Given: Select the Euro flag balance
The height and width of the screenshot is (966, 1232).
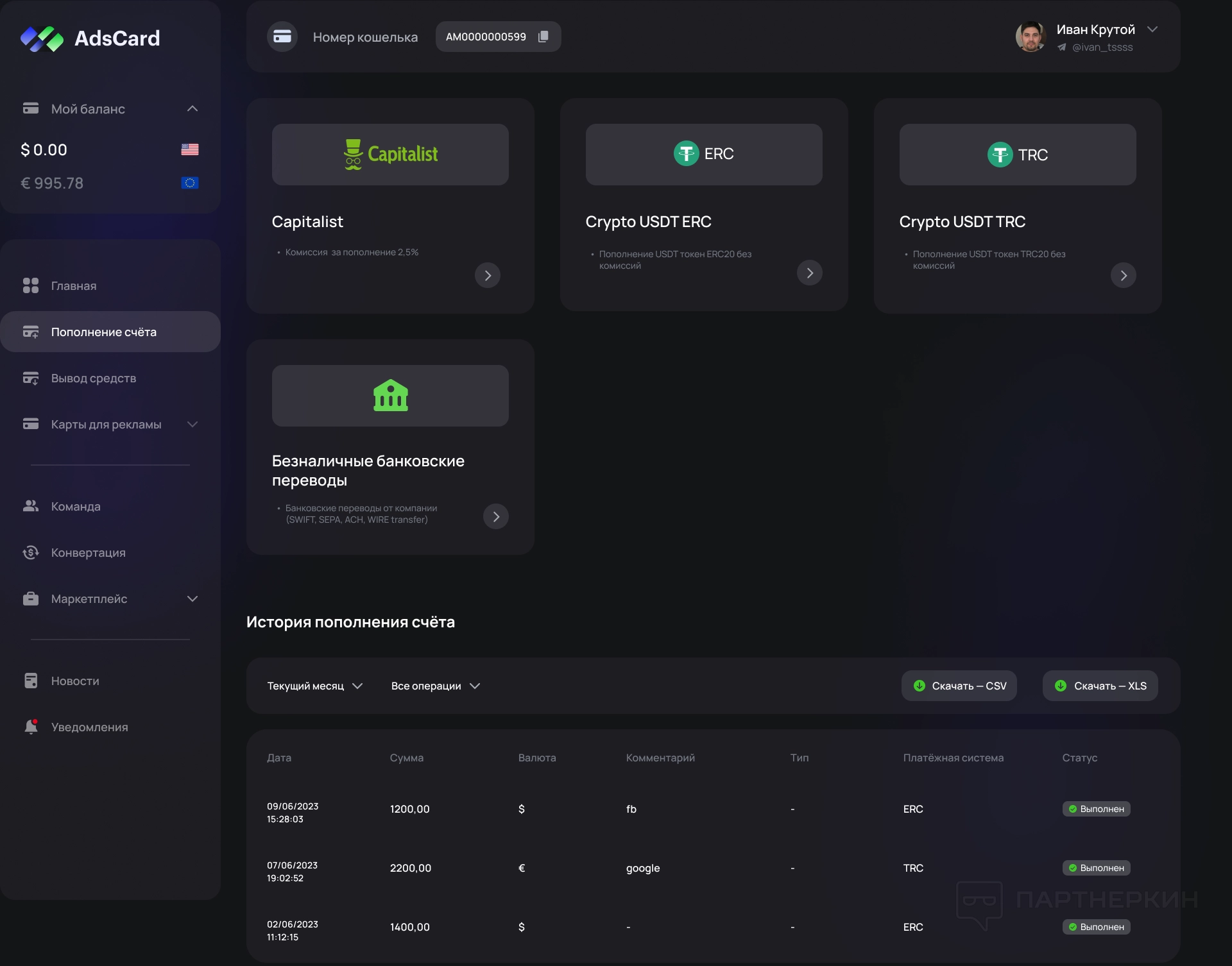Looking at the screenshot, I should point(190,183).
